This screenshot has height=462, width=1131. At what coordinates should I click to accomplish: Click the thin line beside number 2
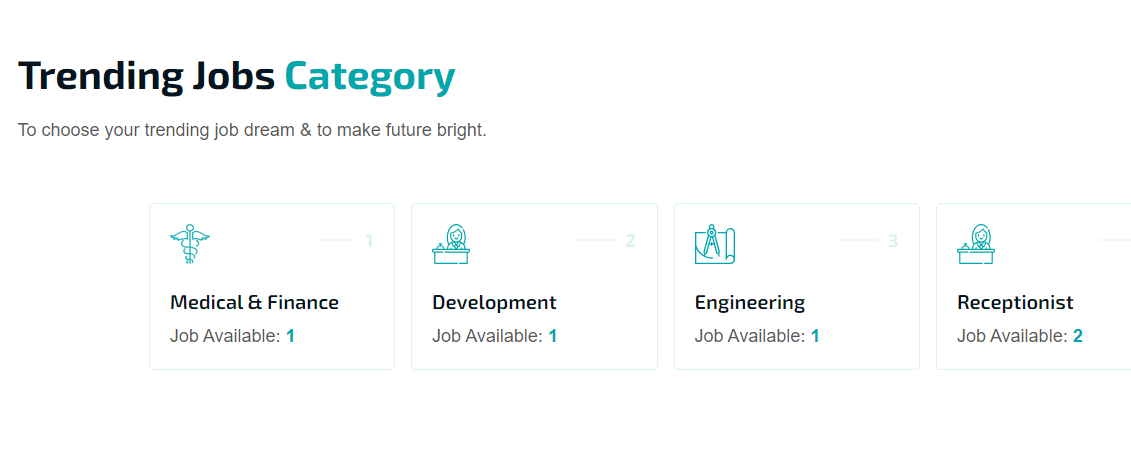pyautogui.click(x=596, y=240)
